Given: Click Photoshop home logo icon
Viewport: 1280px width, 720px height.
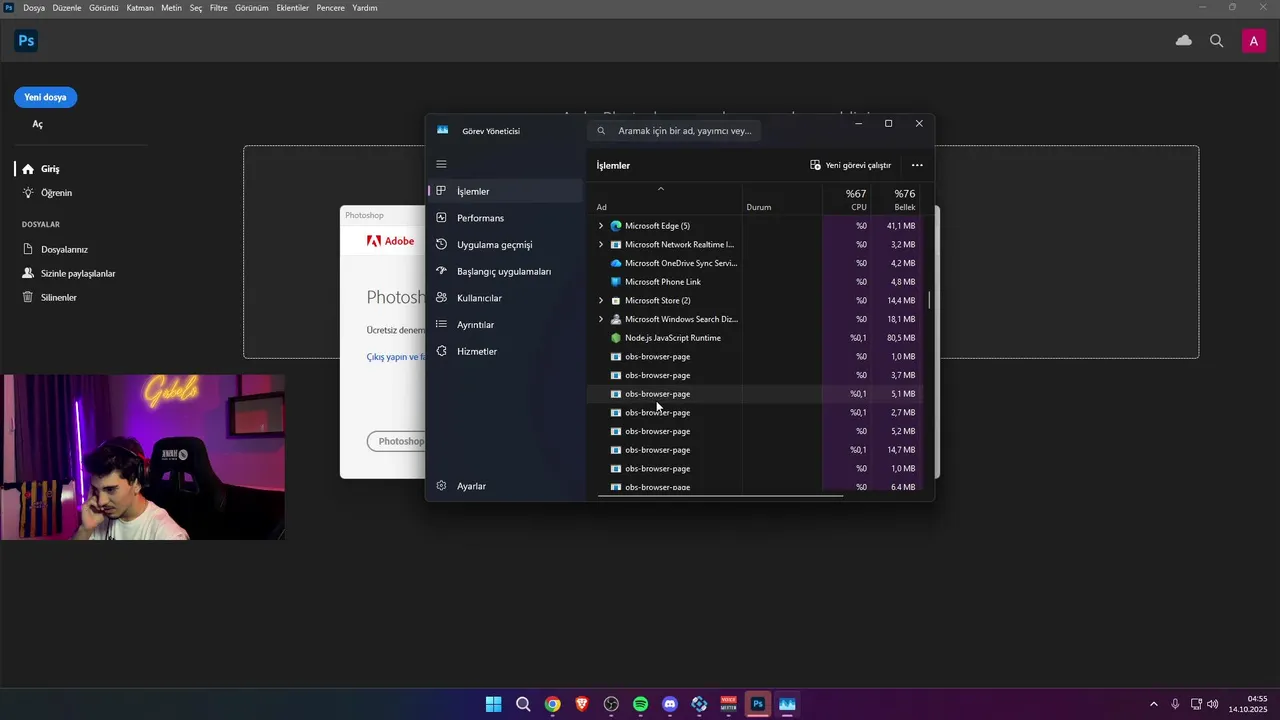Looking at the screenshot, I should click(26, 41).
